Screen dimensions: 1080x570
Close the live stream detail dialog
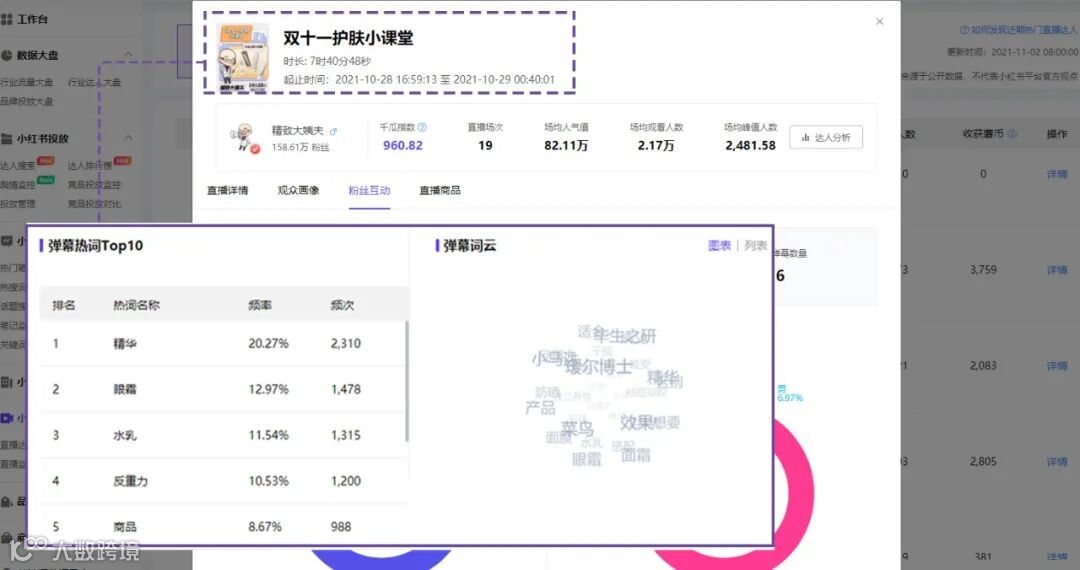pos(880,21)
